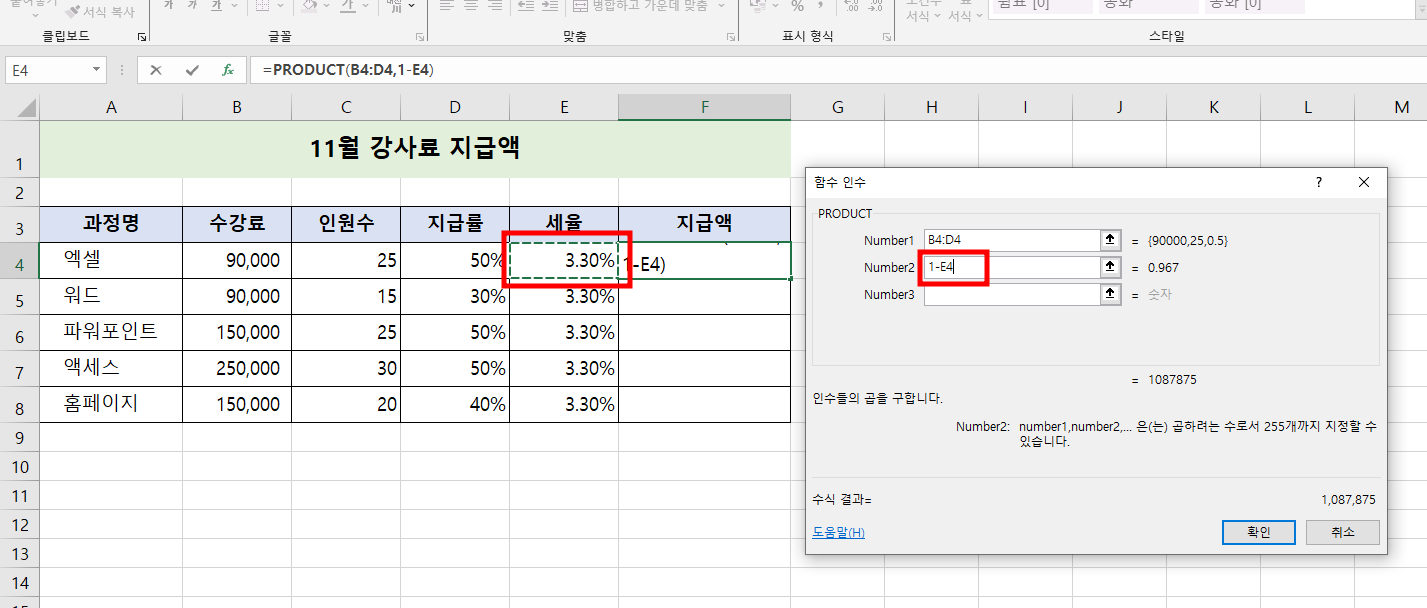Cancel the formula entry with X icon

pyautogui.click(x=156, y=70)
